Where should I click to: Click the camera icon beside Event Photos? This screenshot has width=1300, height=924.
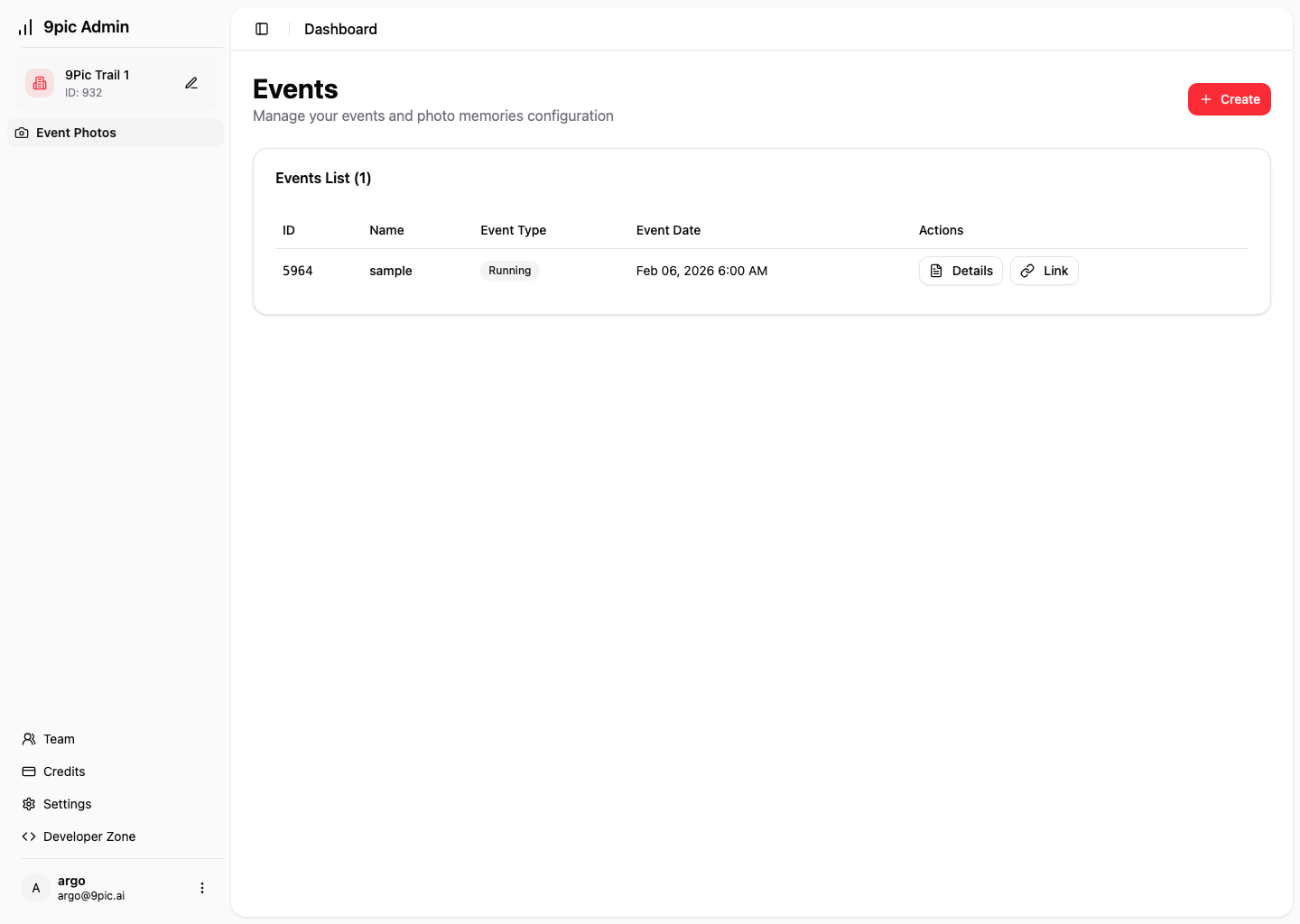[22, 133]
